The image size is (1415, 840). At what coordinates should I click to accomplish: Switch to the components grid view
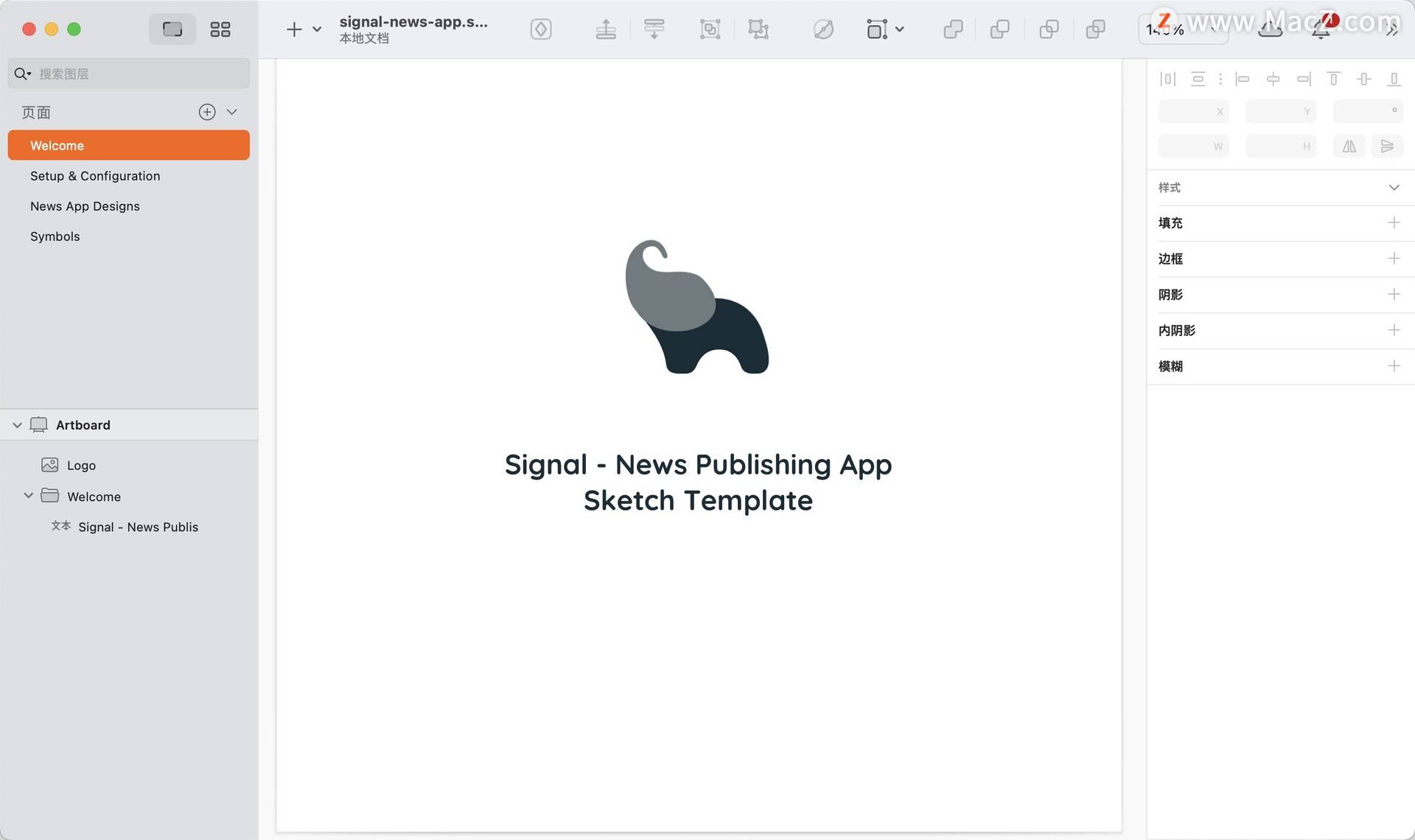(x=220, y=29)
